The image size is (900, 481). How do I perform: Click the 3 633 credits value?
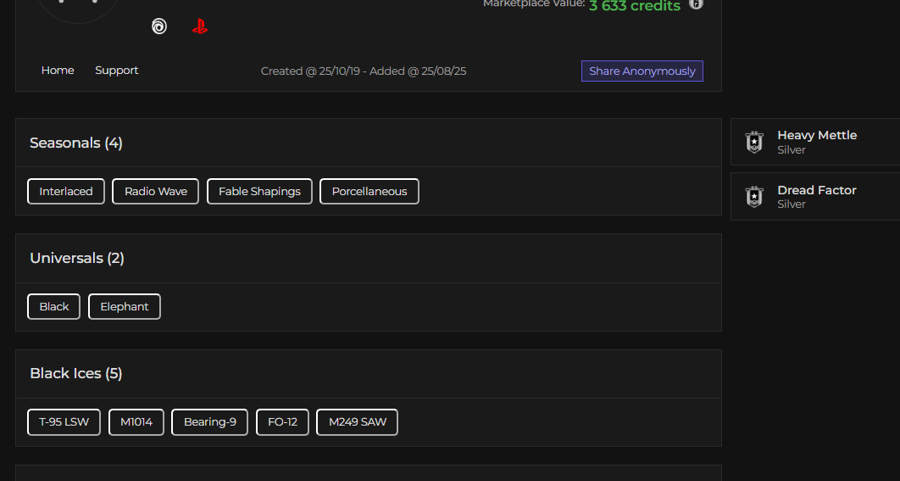click(634, 6)
